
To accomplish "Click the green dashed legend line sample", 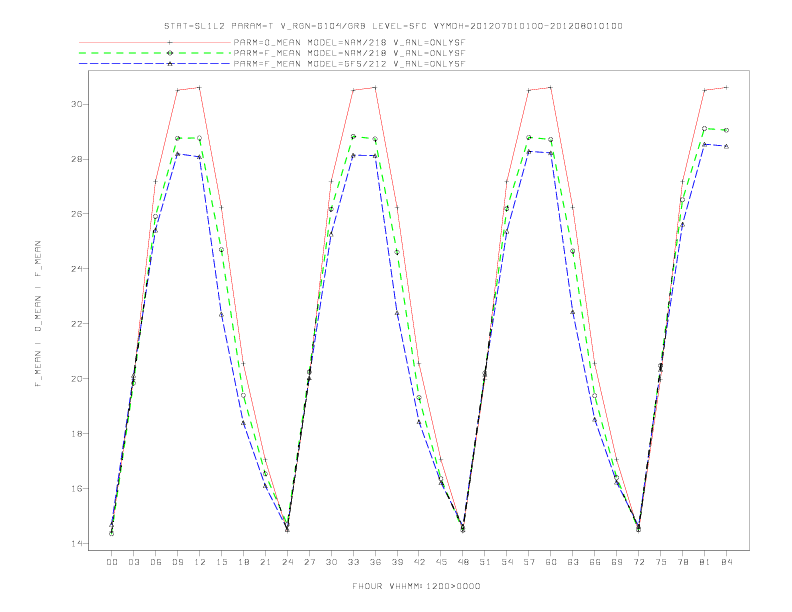I will [x=155, y=53].
